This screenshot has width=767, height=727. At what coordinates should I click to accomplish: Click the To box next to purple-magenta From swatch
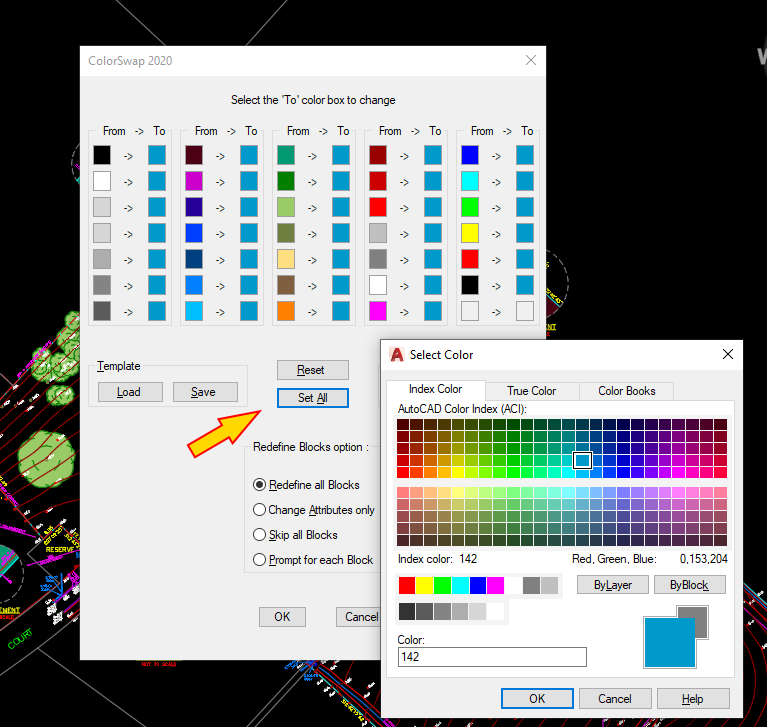(x=249, y=181)
